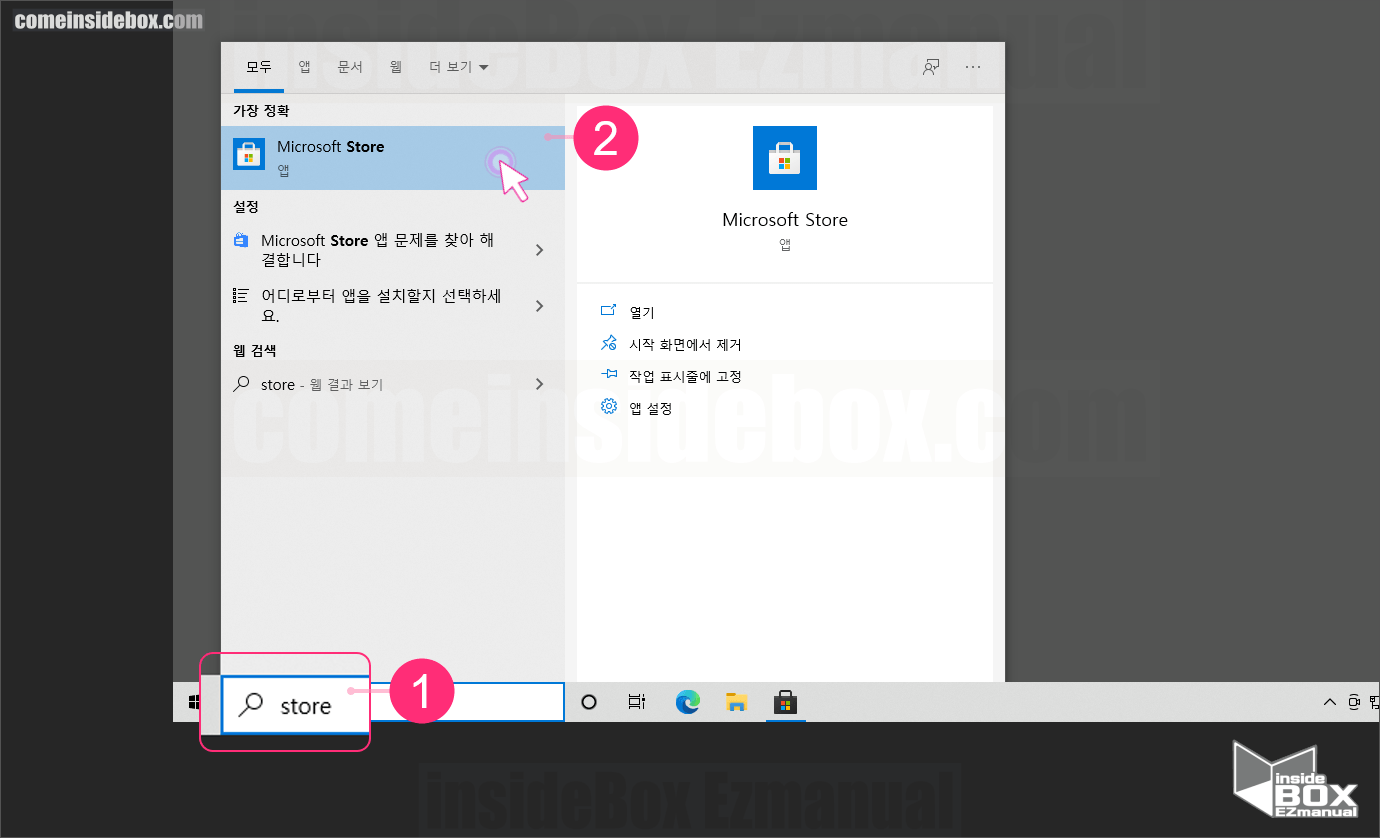Click the gear icon beside 앱 설정

click(608, 407)
